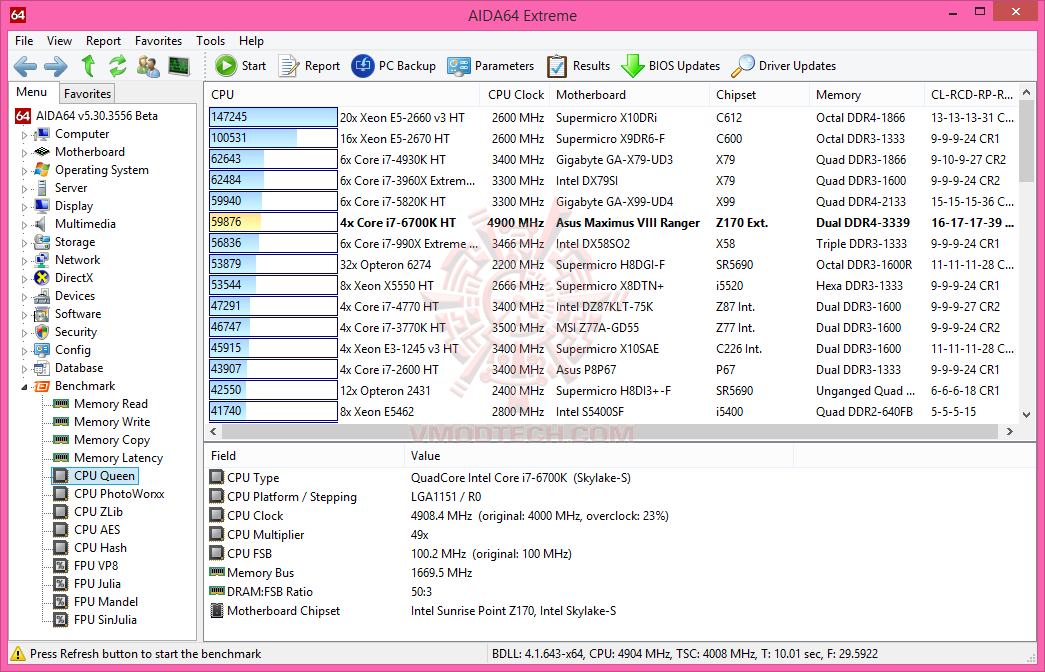Select the 4x Core i7-6700K HT result row

click(612, 223)
